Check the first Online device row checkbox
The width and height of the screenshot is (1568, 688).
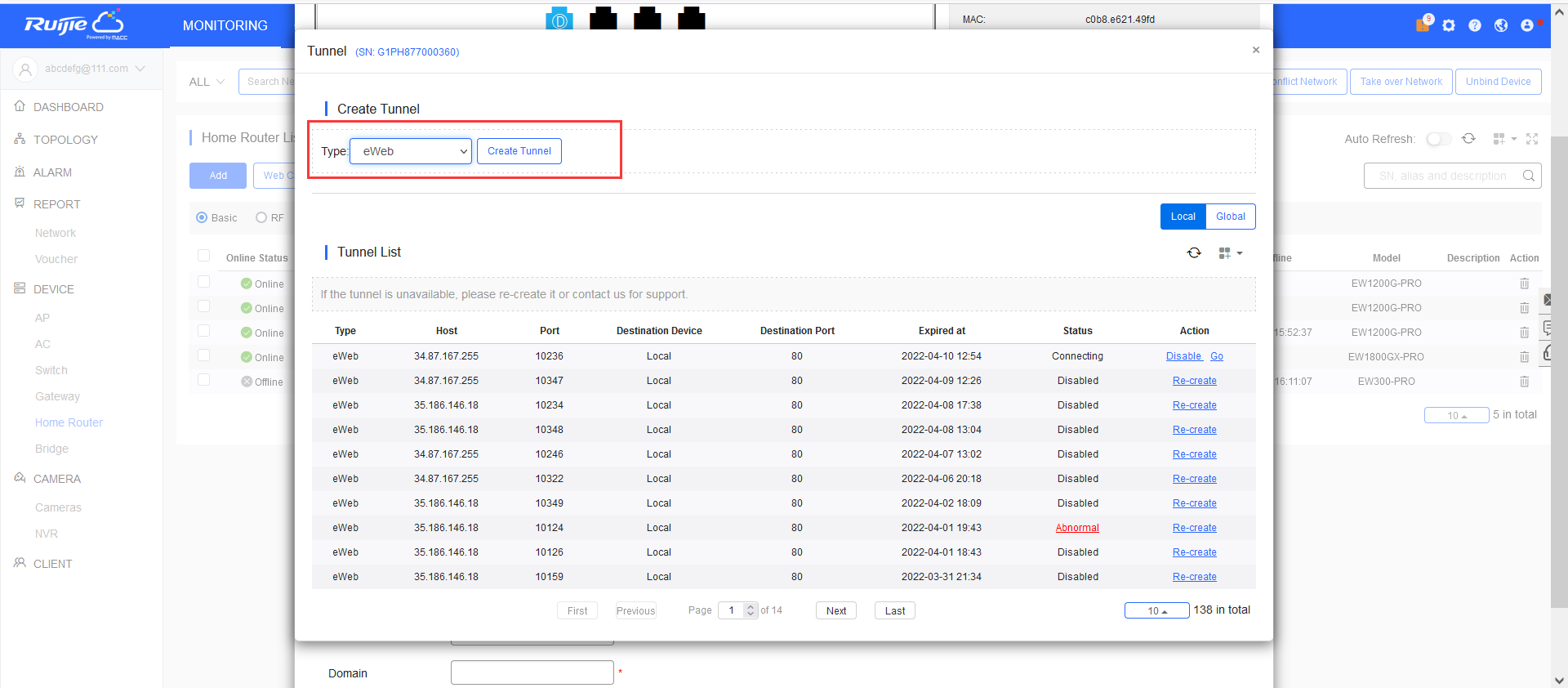[x=204, y=282]
